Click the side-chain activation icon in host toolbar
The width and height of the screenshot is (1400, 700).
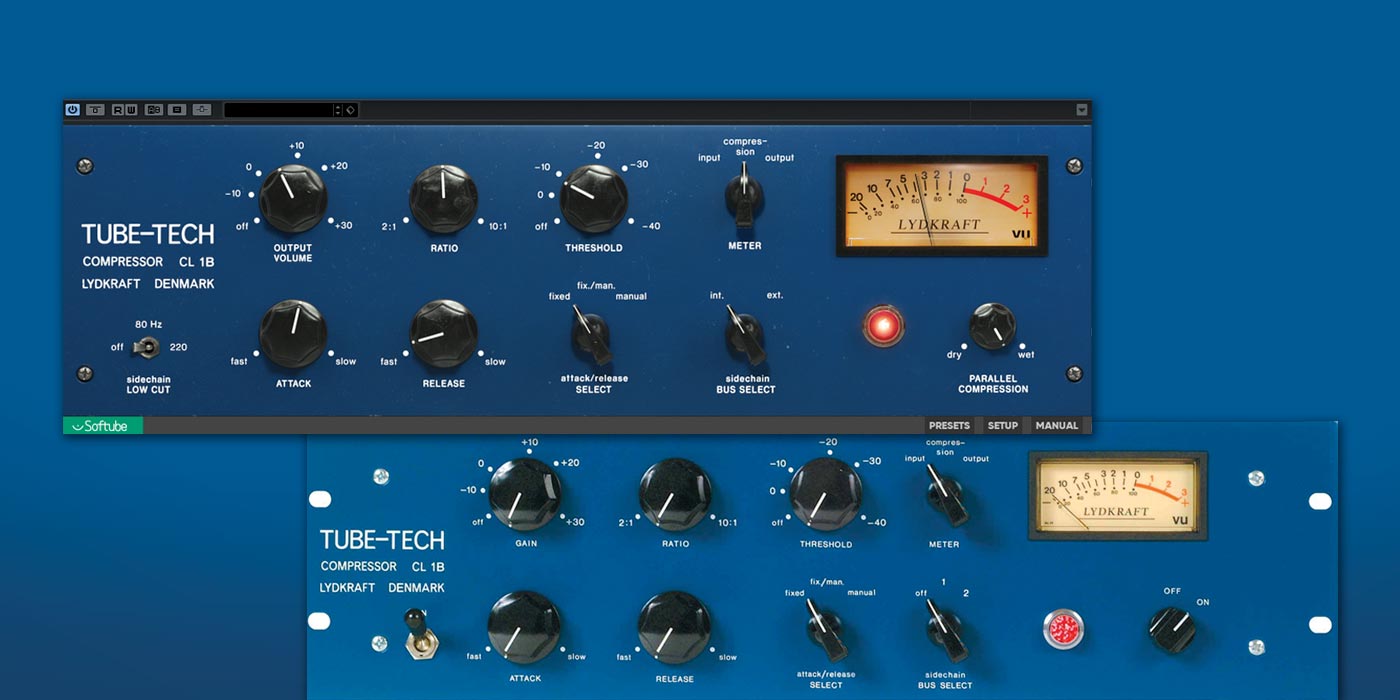(x=202, y=110)
